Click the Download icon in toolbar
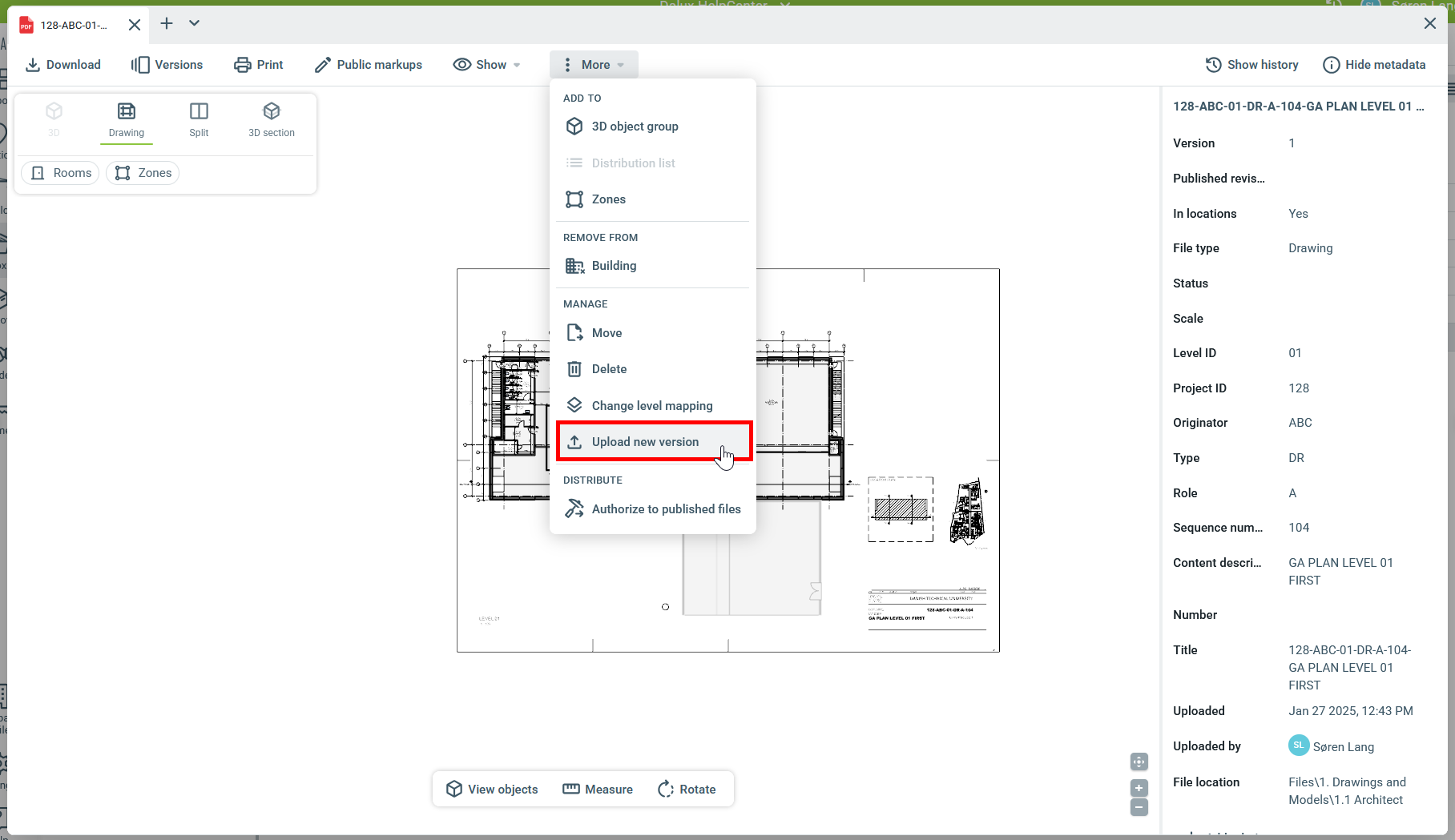Screen dimensions: 1455x840 [x=33, y=65]
